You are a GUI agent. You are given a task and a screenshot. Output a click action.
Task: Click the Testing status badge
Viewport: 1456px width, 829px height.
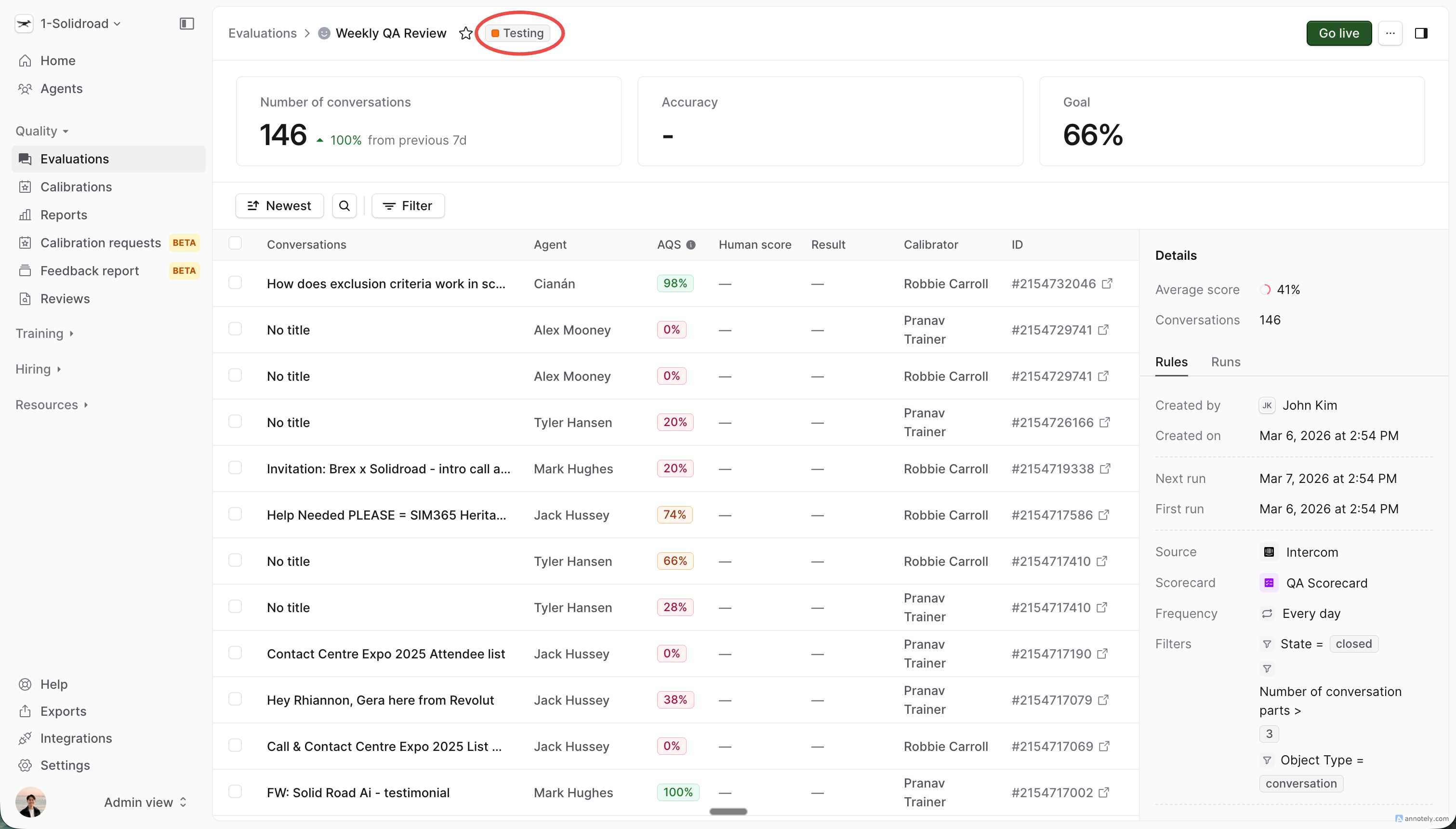517,33
